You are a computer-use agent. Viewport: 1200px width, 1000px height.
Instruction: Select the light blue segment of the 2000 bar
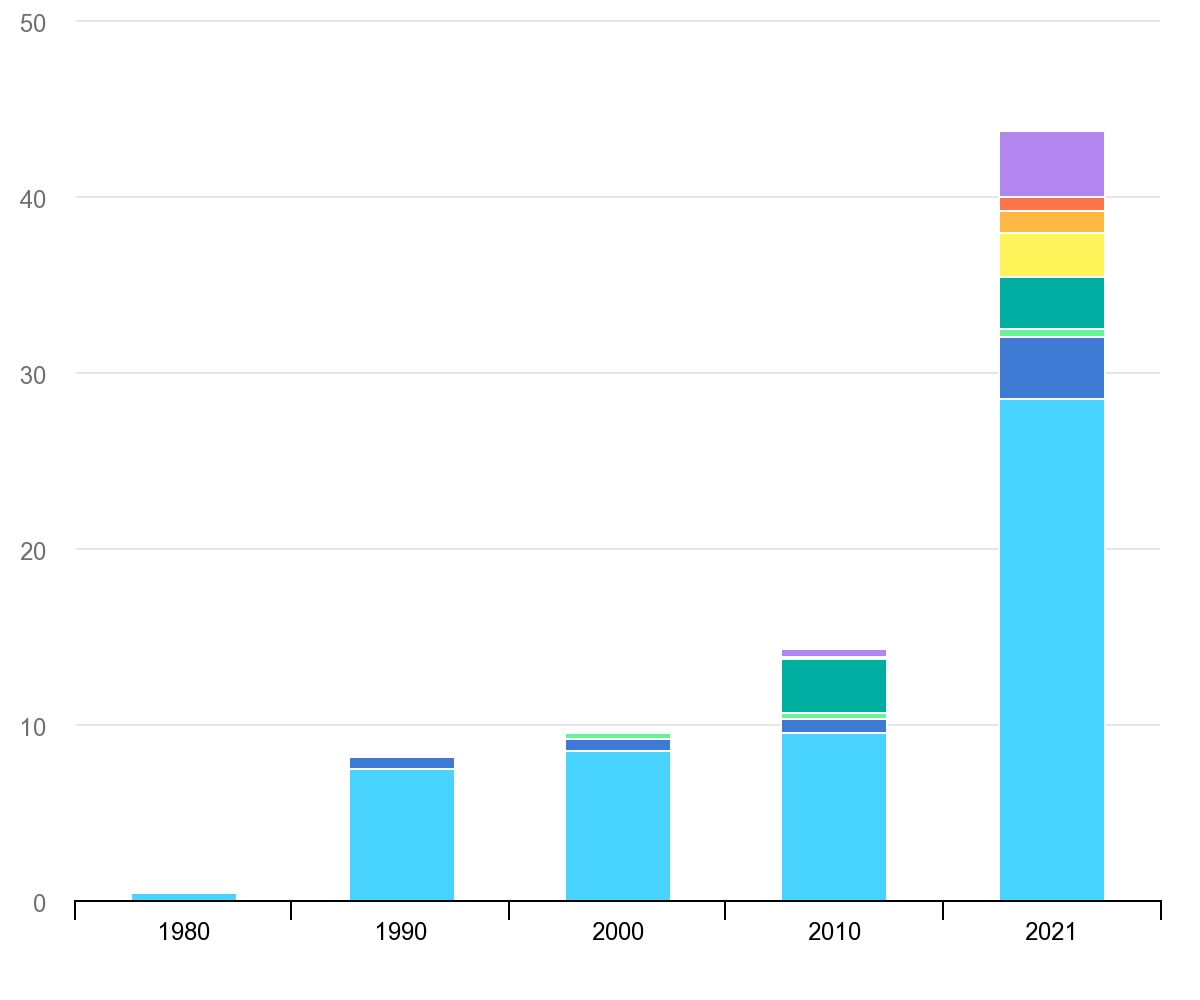[x=617, y=826]
